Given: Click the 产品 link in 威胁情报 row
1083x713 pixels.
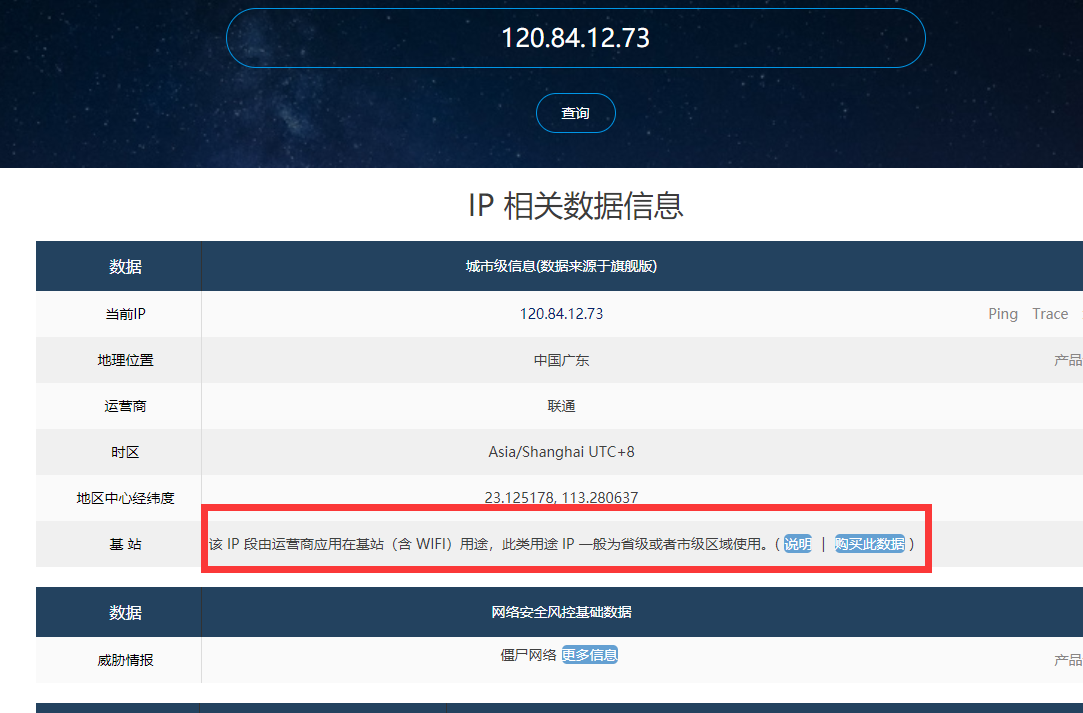Looking at the screenshot, I should 1068,660.
